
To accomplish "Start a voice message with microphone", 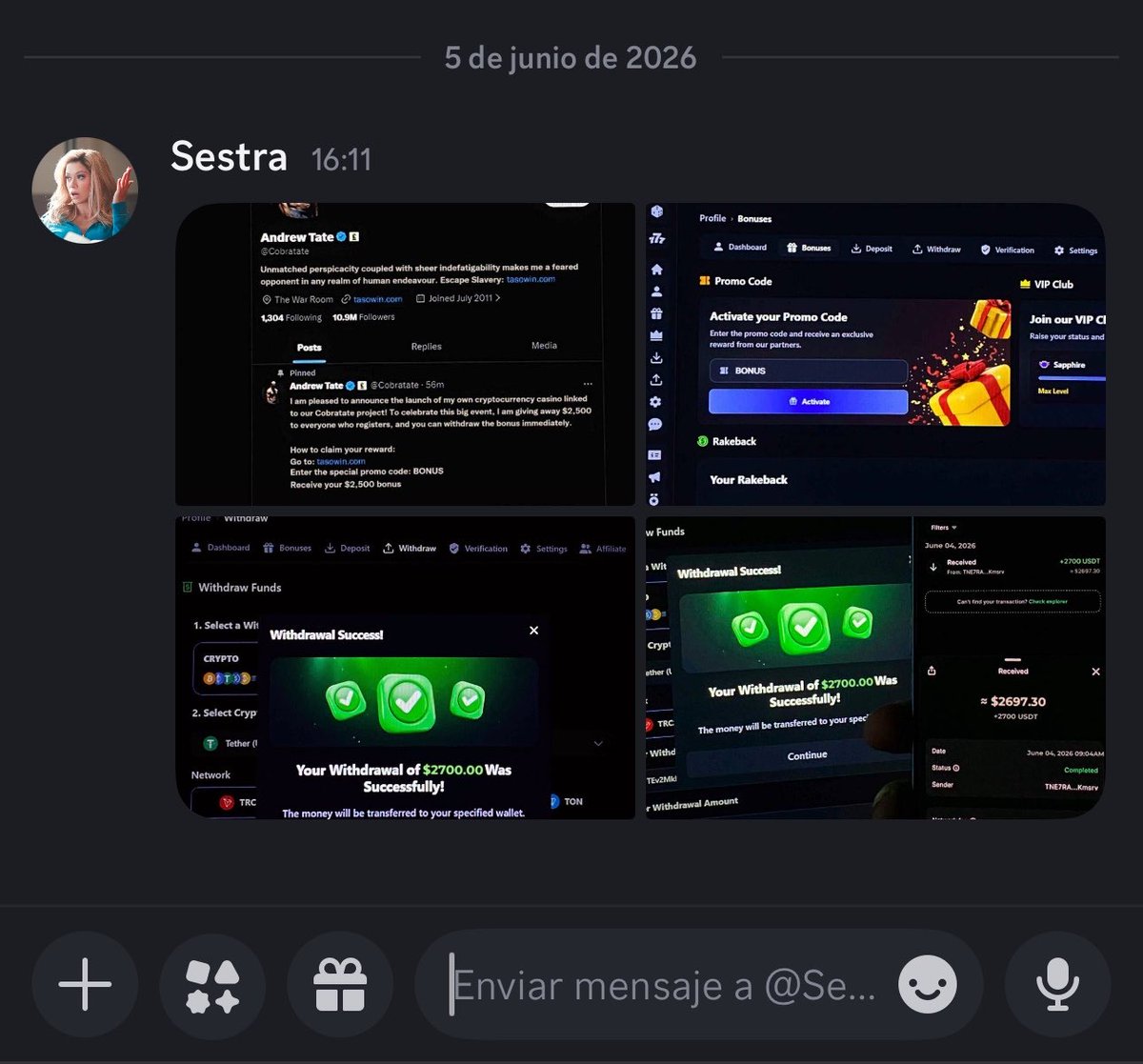I will coord(1058,984).
